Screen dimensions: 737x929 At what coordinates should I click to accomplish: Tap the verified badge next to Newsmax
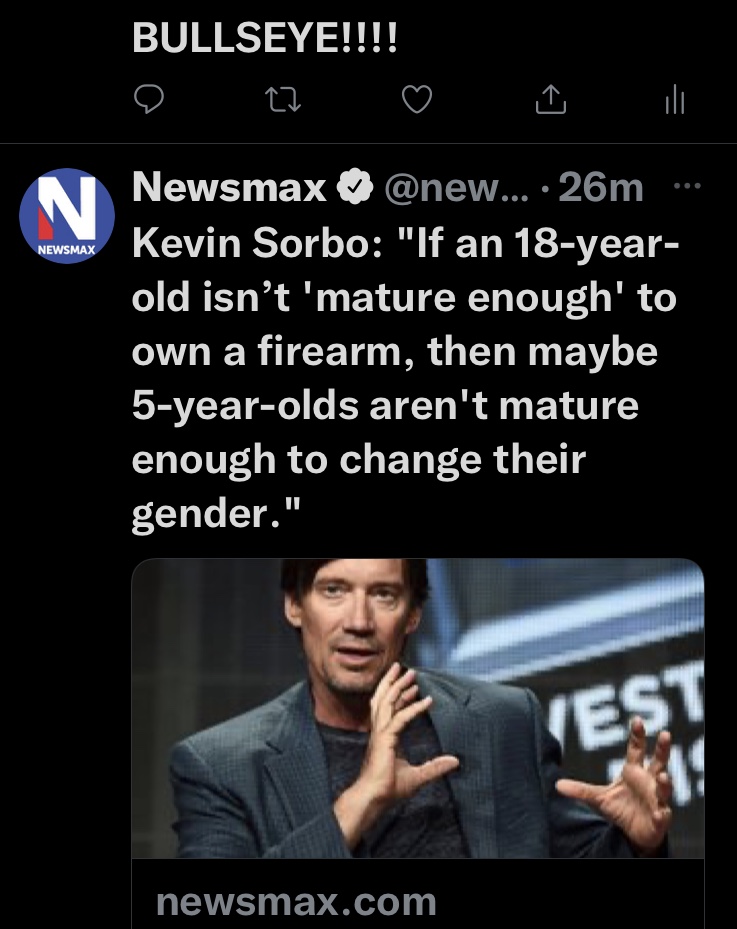click(354, 187)
